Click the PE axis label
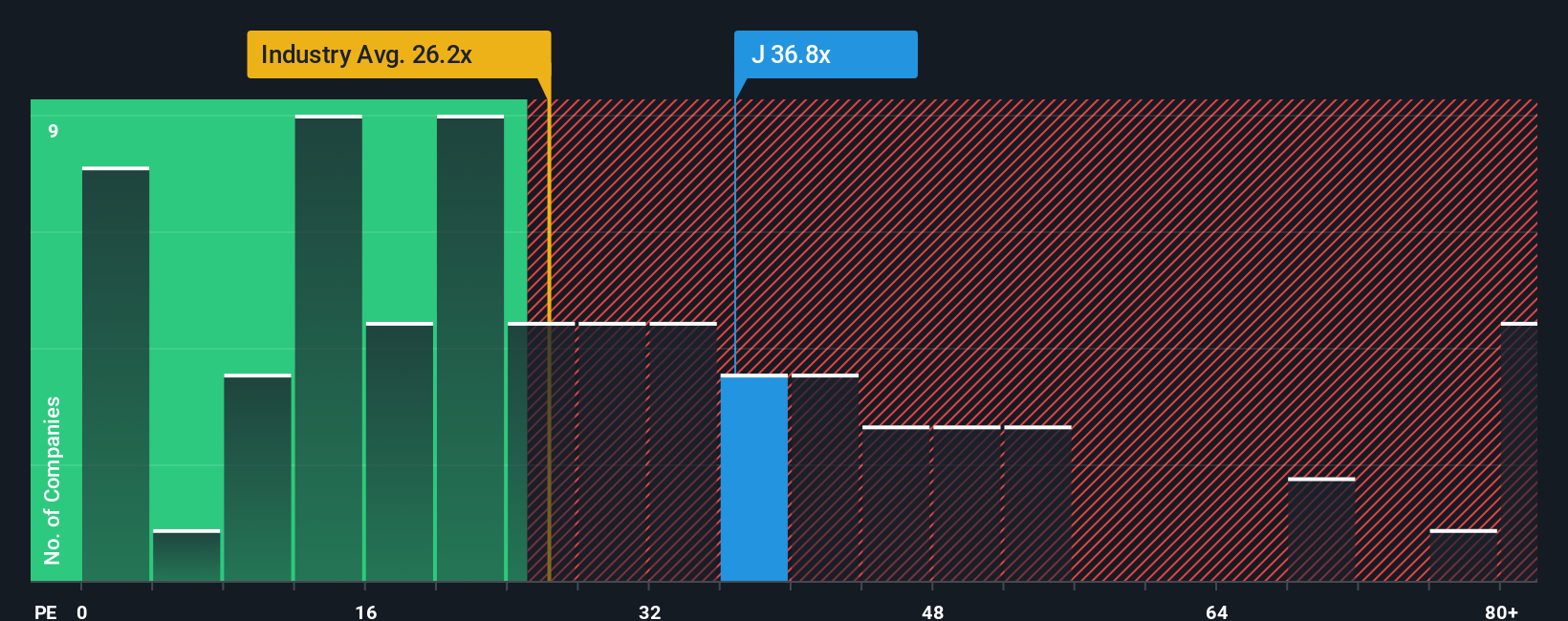 coord(45,611)
